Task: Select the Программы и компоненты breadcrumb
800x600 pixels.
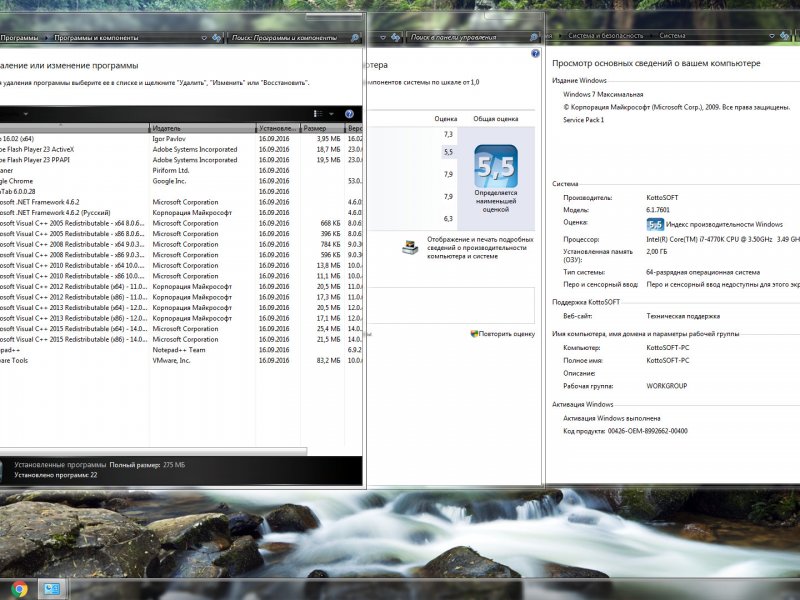Action: coord(96,38)
